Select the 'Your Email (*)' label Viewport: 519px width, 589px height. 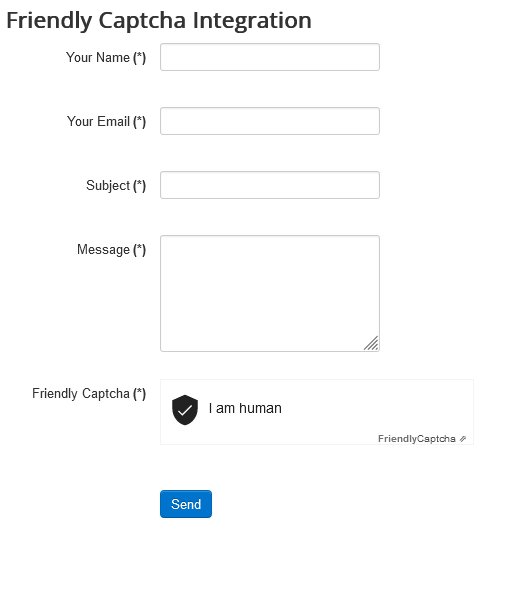point(106,121)
